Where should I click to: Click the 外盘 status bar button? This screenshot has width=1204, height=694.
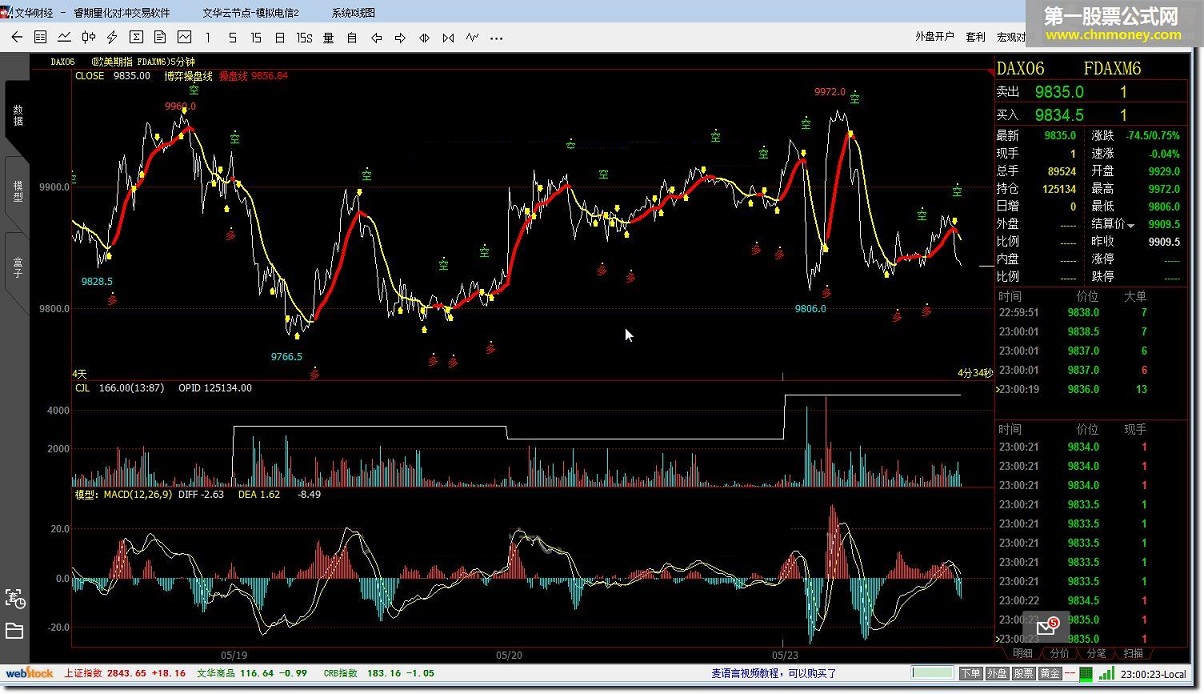(997, 674)
